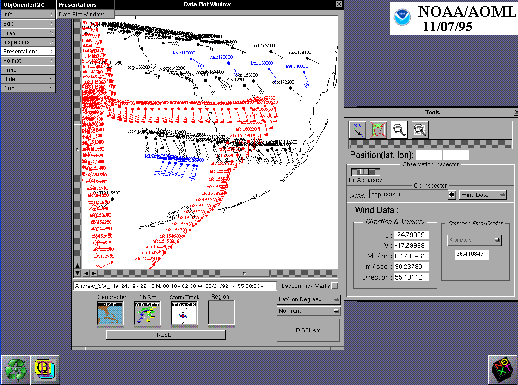Open the upper popup list above Display
Image resolution: width=518 pixels, height=385 pixels.
[308, 299]
